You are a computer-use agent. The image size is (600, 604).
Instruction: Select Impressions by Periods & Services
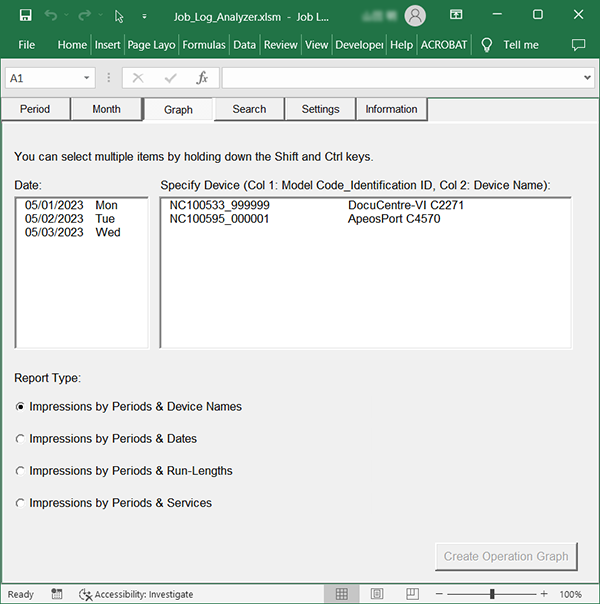pyautogui.click(x=113, y=503)
